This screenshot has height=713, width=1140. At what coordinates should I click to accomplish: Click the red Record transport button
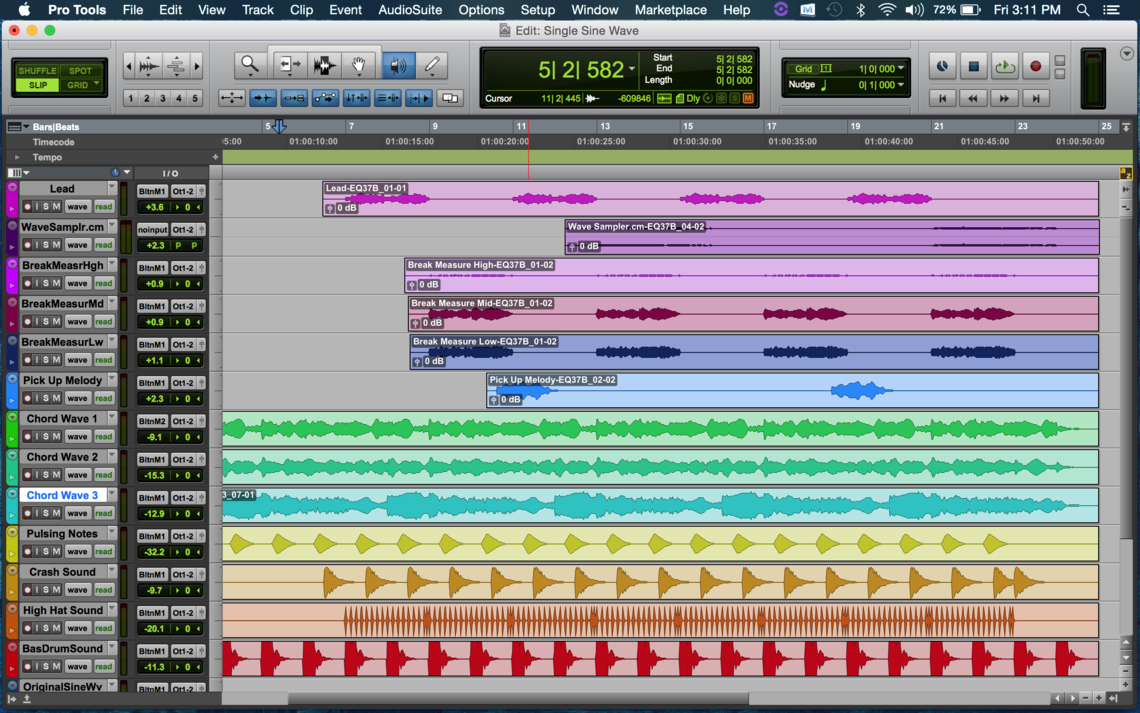1035,66
